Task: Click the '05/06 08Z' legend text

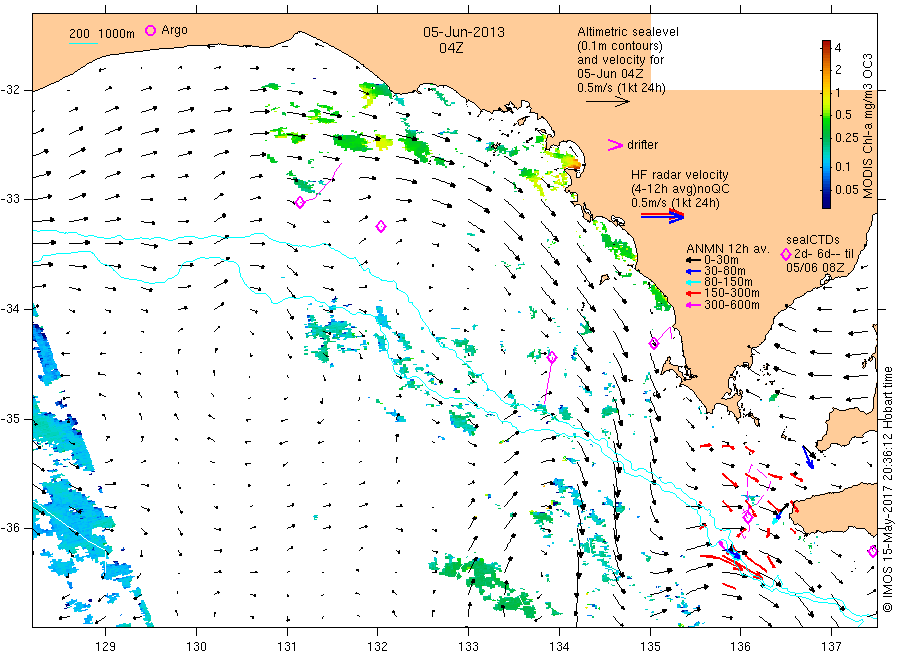Action: tap(815, 268)
